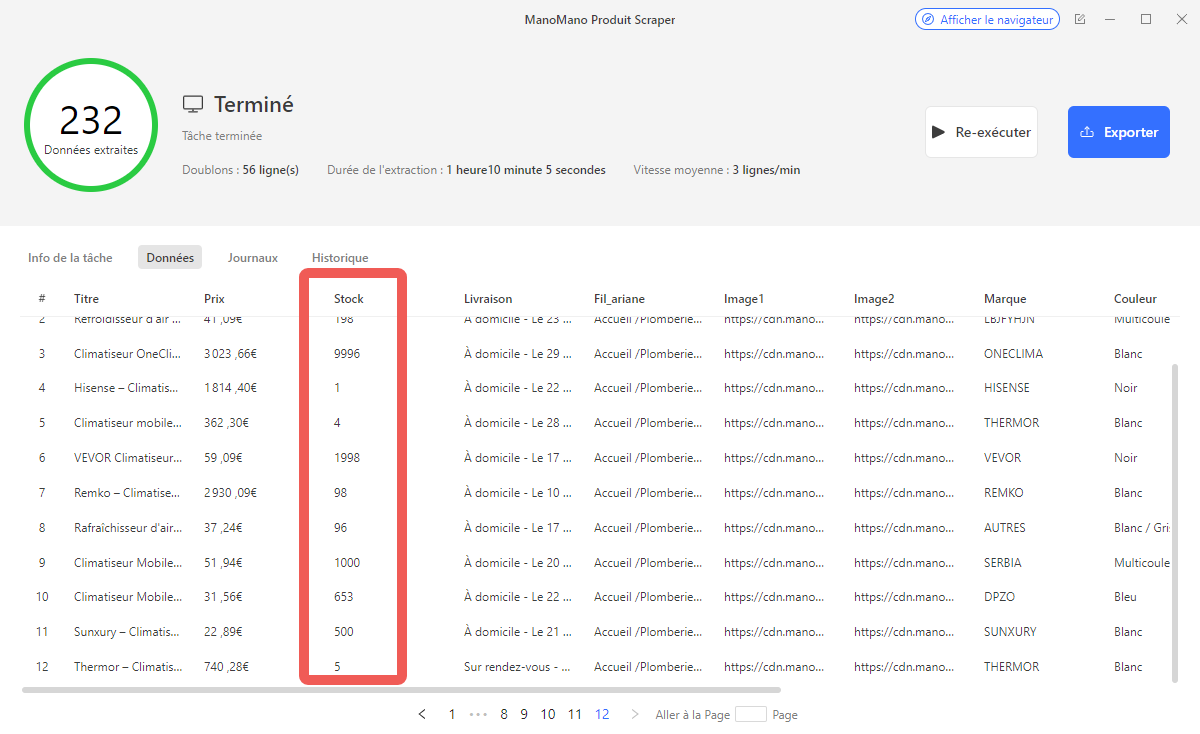This screenshot has height=734, width=1200.
Task: Select the Données tab
Action: 170,258
